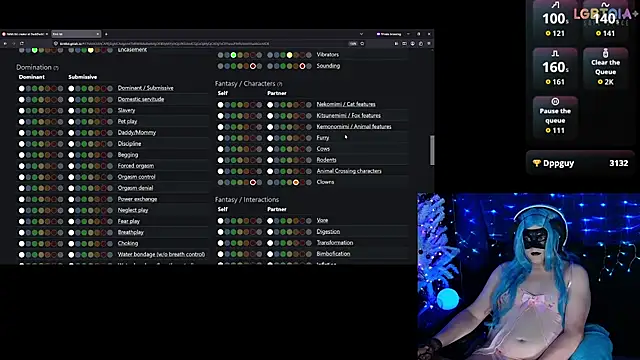Select white Self circle for Transformation

click(220, 243)
